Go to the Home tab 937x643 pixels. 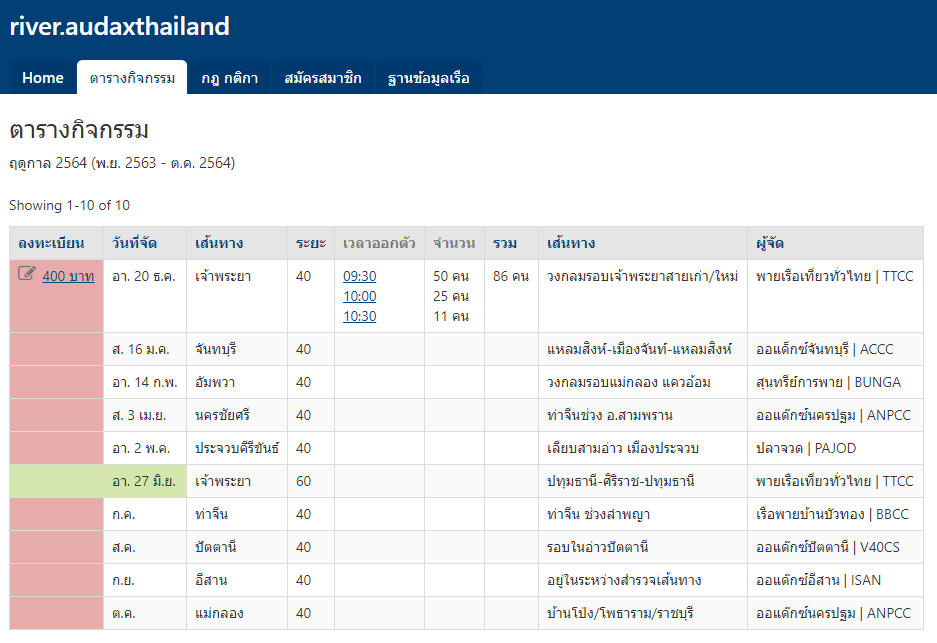pos(43,78)
